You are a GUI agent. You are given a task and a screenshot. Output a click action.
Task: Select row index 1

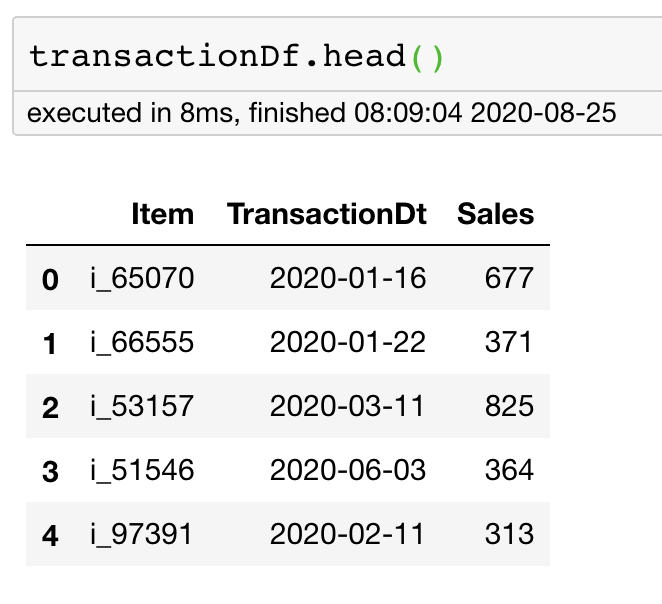[50, 343]
